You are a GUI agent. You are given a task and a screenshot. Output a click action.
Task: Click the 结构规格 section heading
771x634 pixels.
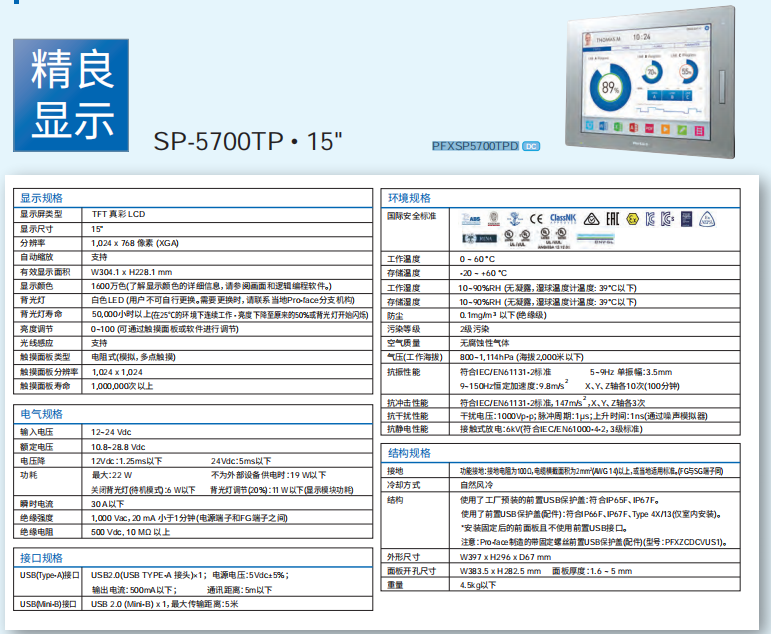[x=409, y=453]
